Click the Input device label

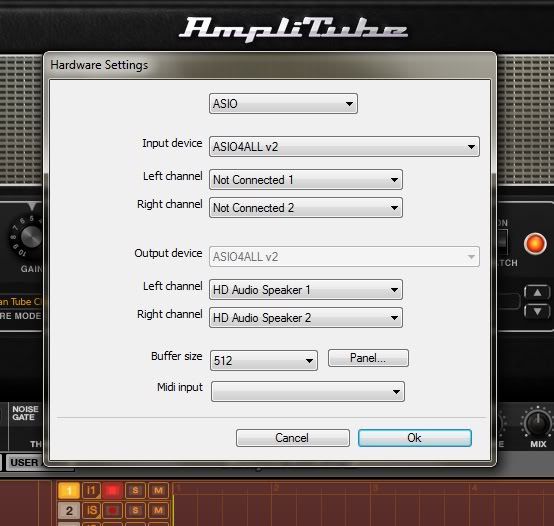(x=172, y=143)
